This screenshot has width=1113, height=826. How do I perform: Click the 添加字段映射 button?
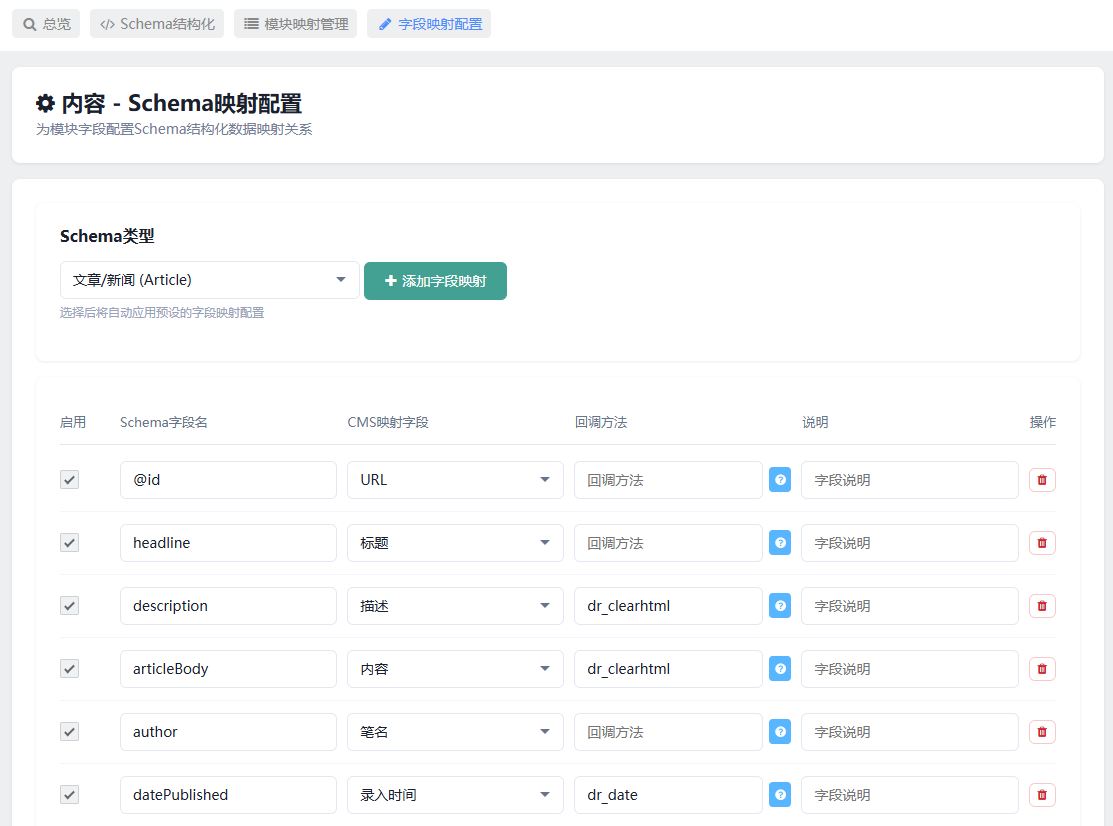click(435, 281)
